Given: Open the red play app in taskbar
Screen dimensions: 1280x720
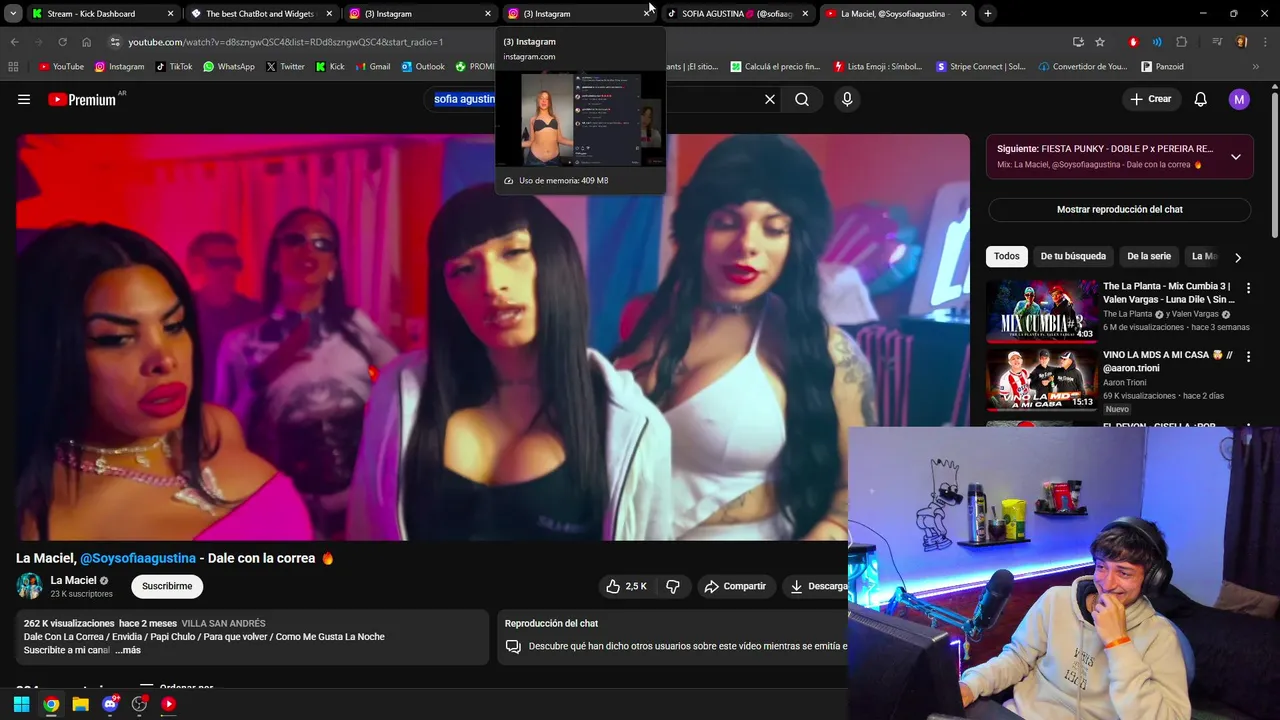Looking at the screenshot, I should click(169, 704).
